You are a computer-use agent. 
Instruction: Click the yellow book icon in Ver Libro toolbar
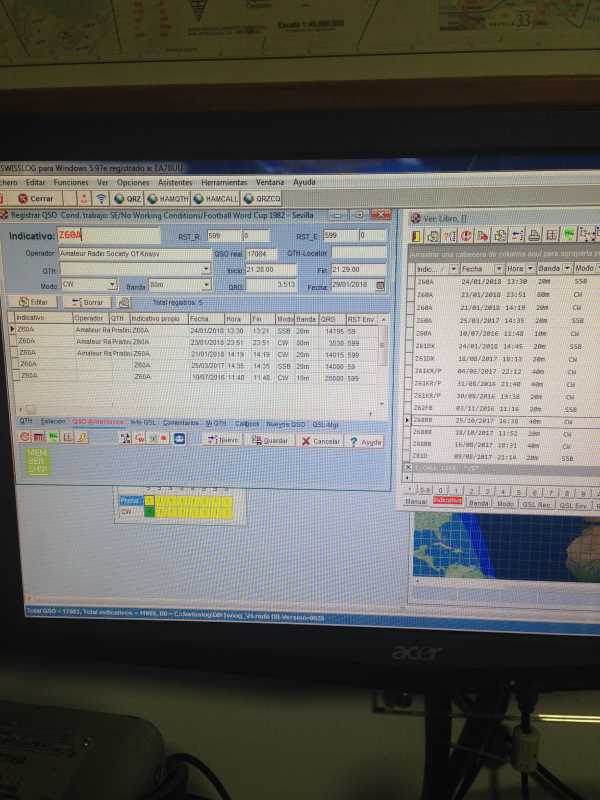(417, 235)
